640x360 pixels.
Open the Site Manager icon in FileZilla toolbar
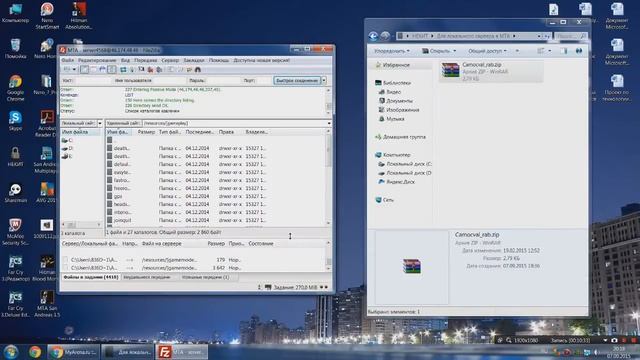(67, 69)
